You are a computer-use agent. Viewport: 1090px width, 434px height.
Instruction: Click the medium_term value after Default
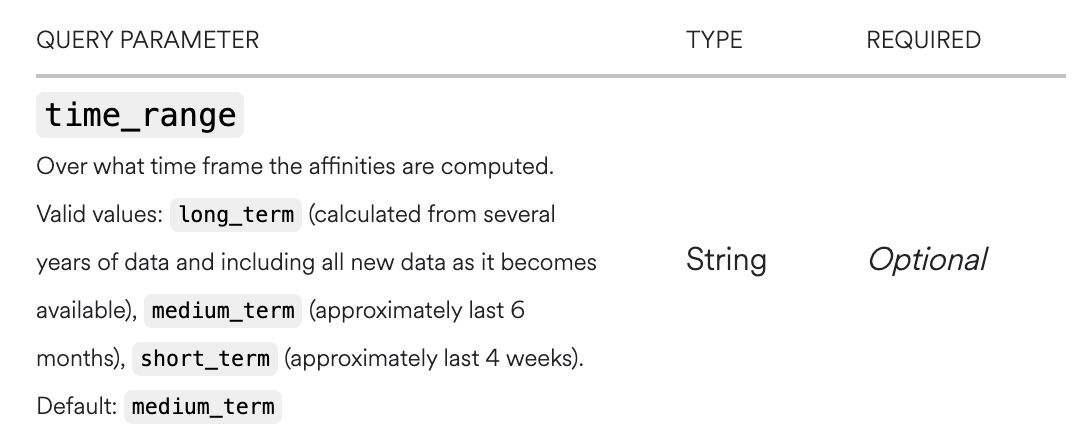point(203,407)
